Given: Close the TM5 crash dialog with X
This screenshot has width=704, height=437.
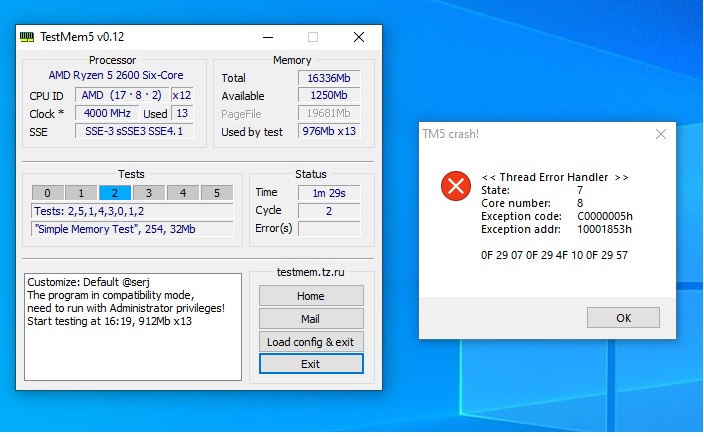Looking at the screenshot, I should 660,134.
